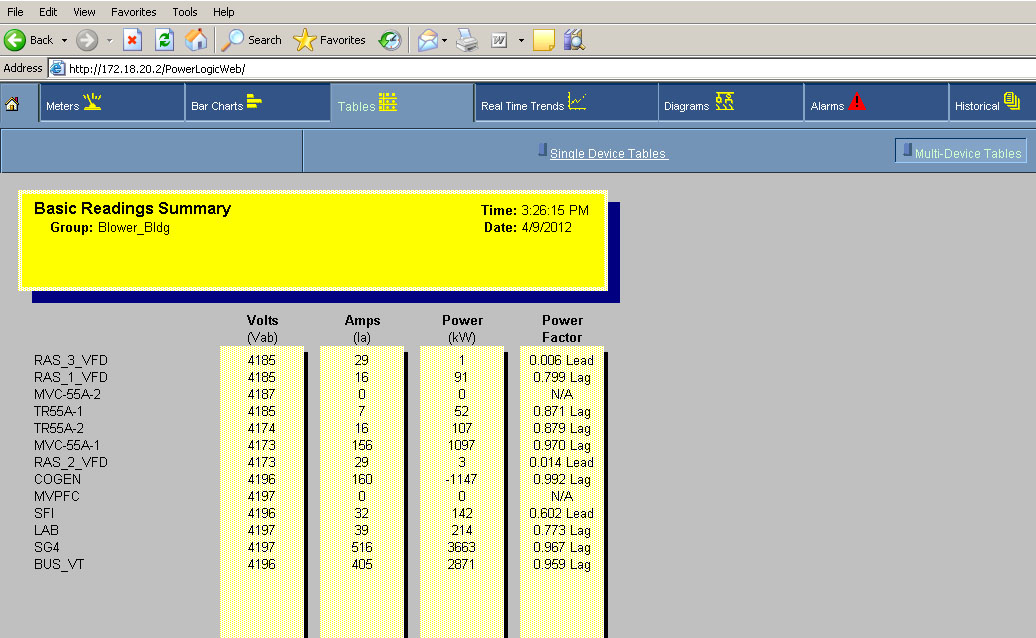The image size is (1036, 638).
Task: Select the MVPFC device row label
Action: pyautogui.click(x=57, y=497)
